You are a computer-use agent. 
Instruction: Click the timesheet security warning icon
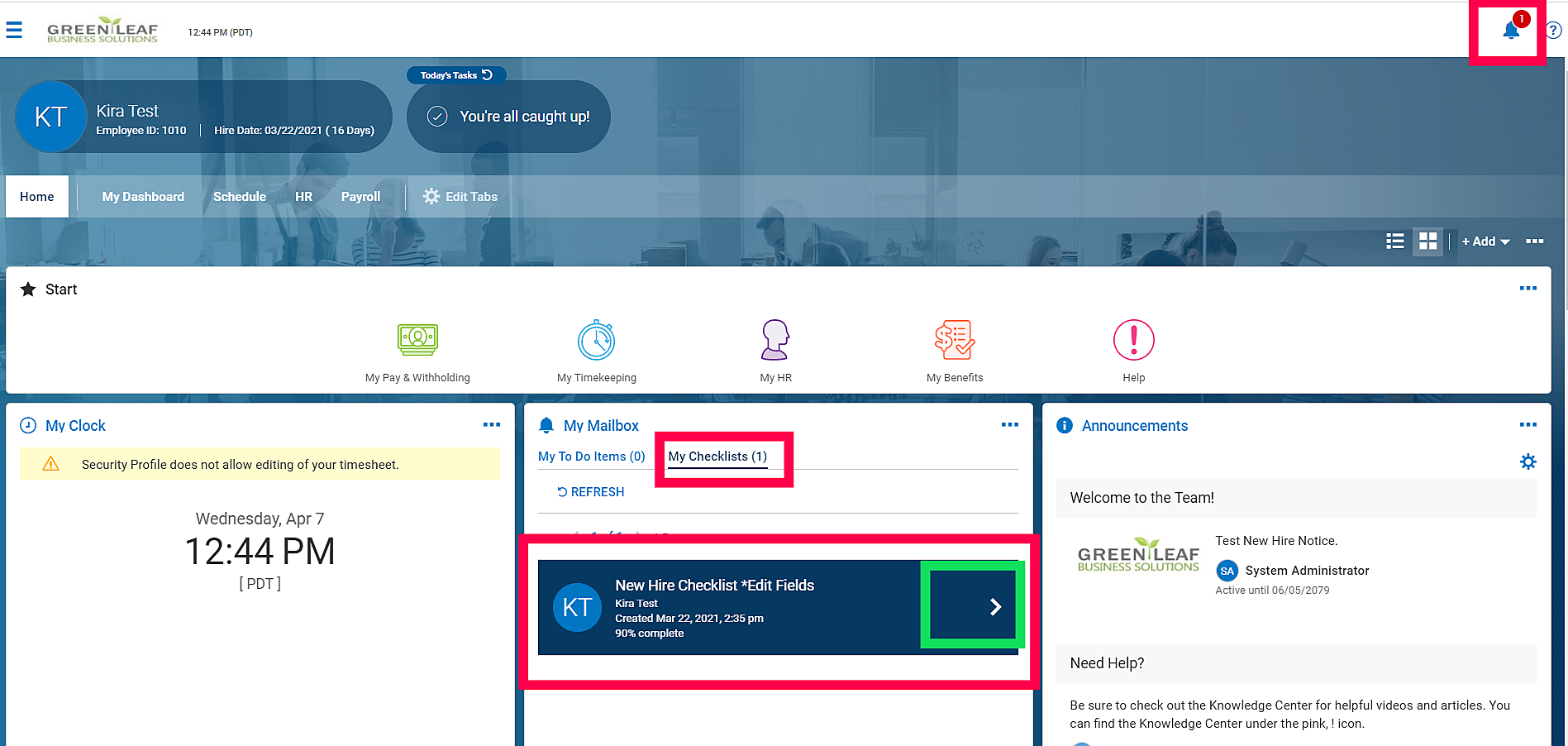(51, 464)
